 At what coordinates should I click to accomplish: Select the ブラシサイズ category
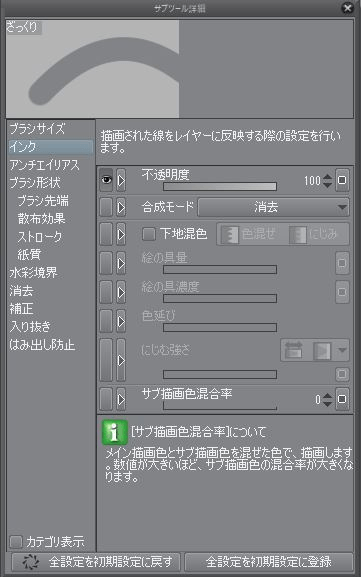51,129
